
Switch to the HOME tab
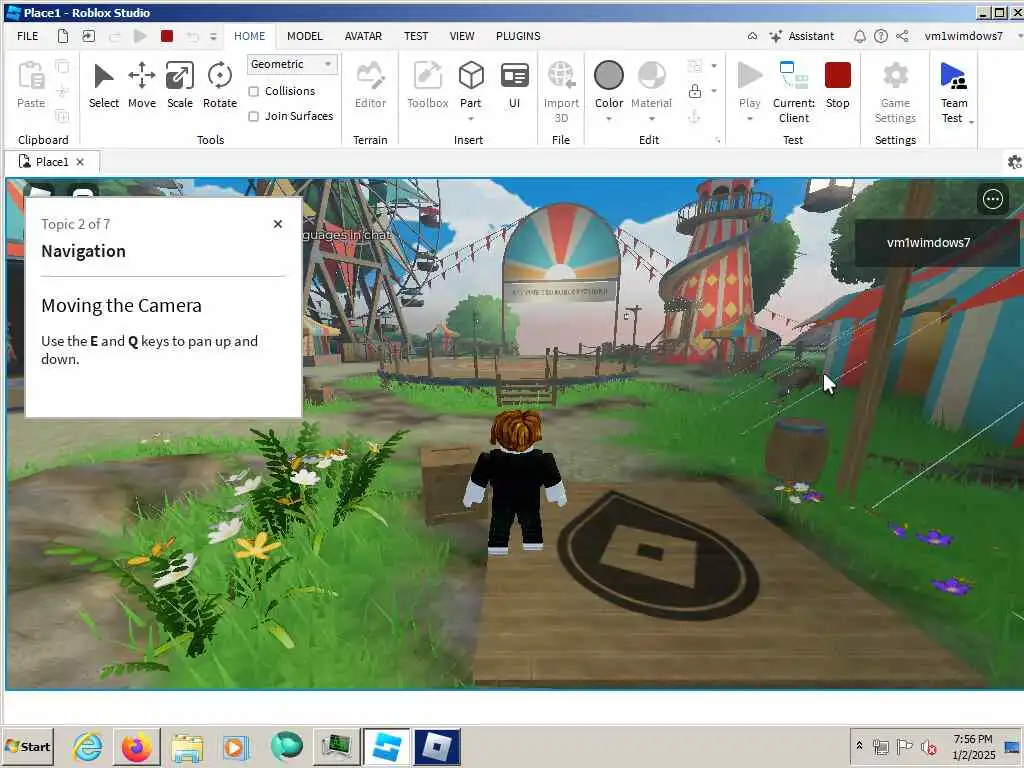(249, 36)
